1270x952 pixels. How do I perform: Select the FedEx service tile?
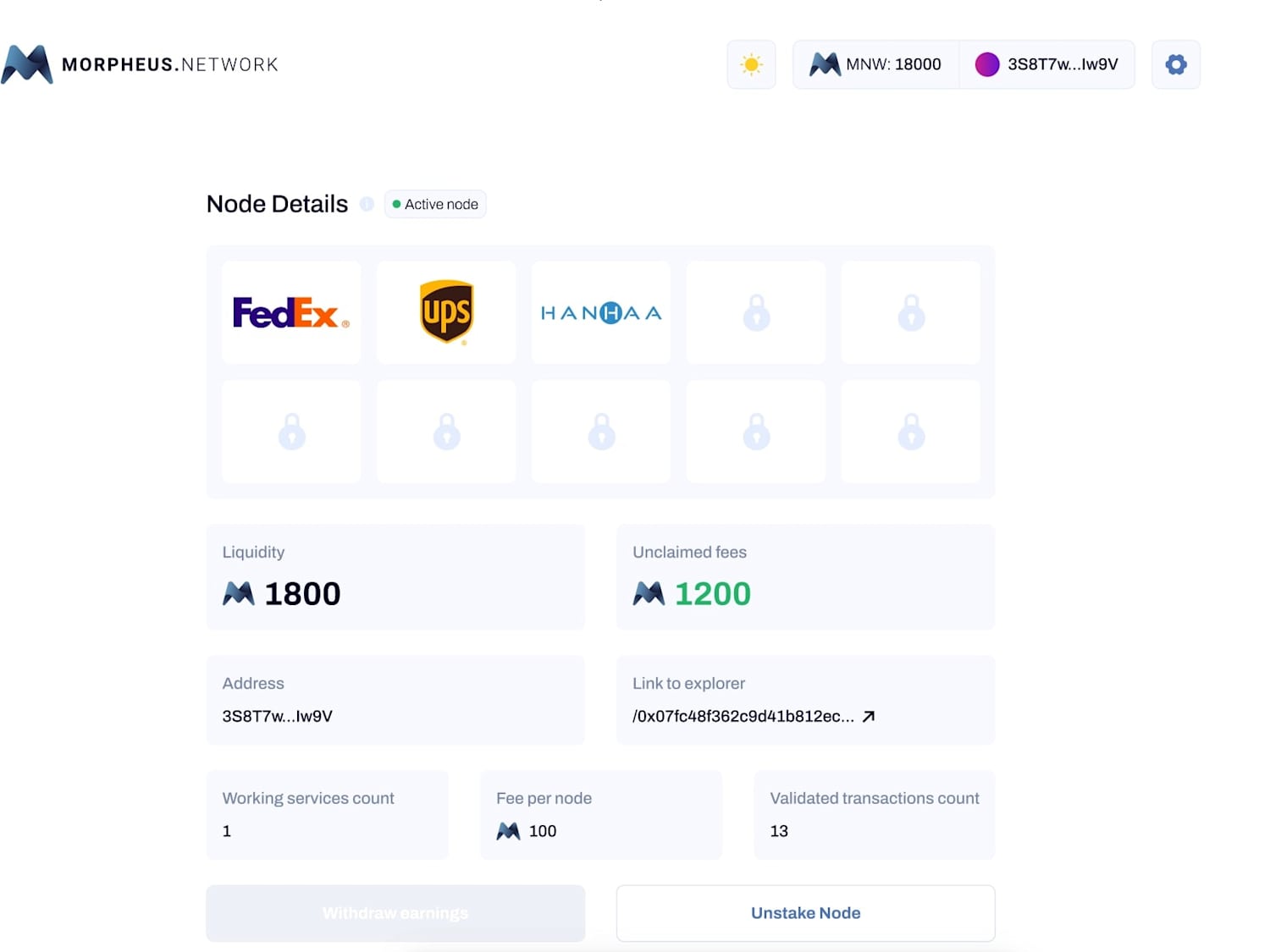[291, 312]
